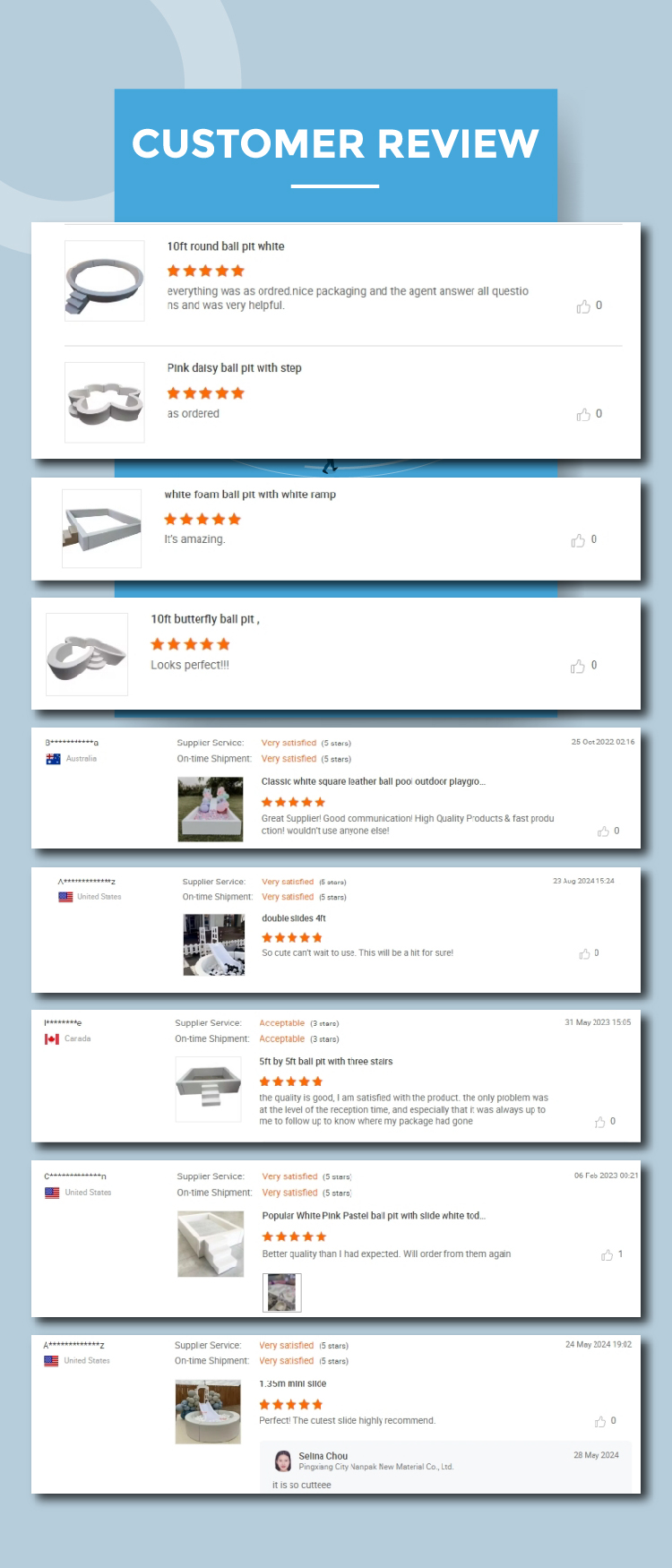Like the 5ft by 5ft ball pit review

[x=600, y=1122]
